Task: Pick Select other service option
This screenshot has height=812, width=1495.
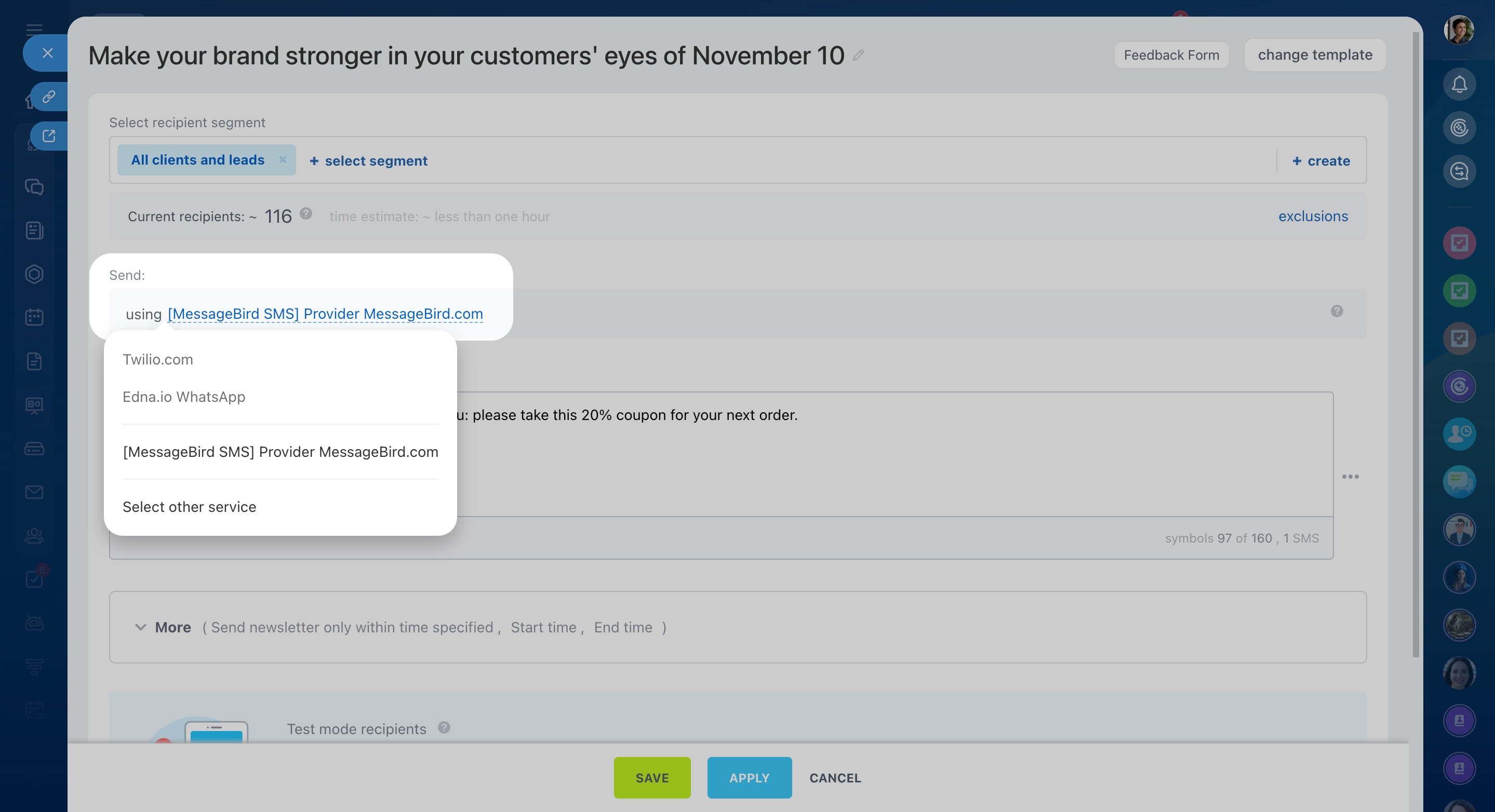Action: (189, 507)
